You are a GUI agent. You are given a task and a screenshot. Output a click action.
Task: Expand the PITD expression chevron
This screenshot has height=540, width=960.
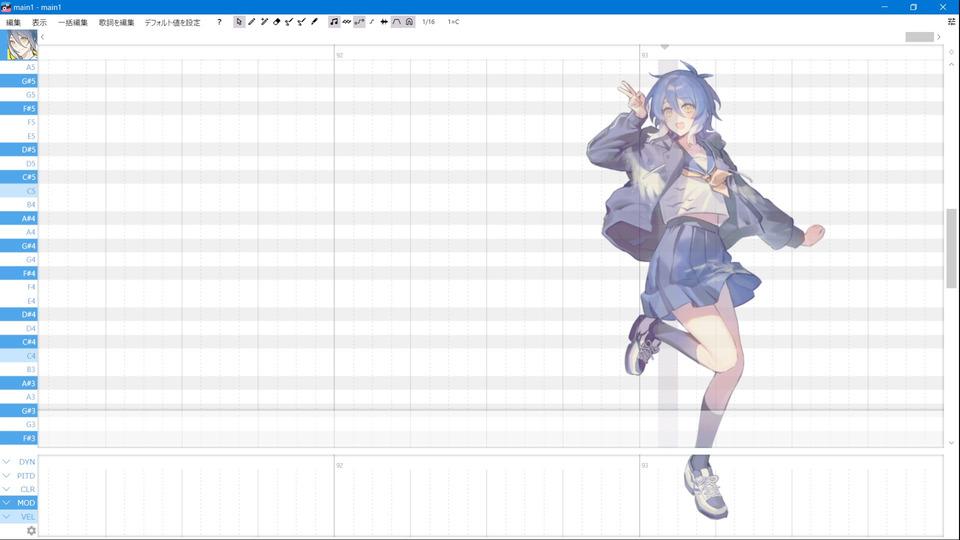[6, 476]
